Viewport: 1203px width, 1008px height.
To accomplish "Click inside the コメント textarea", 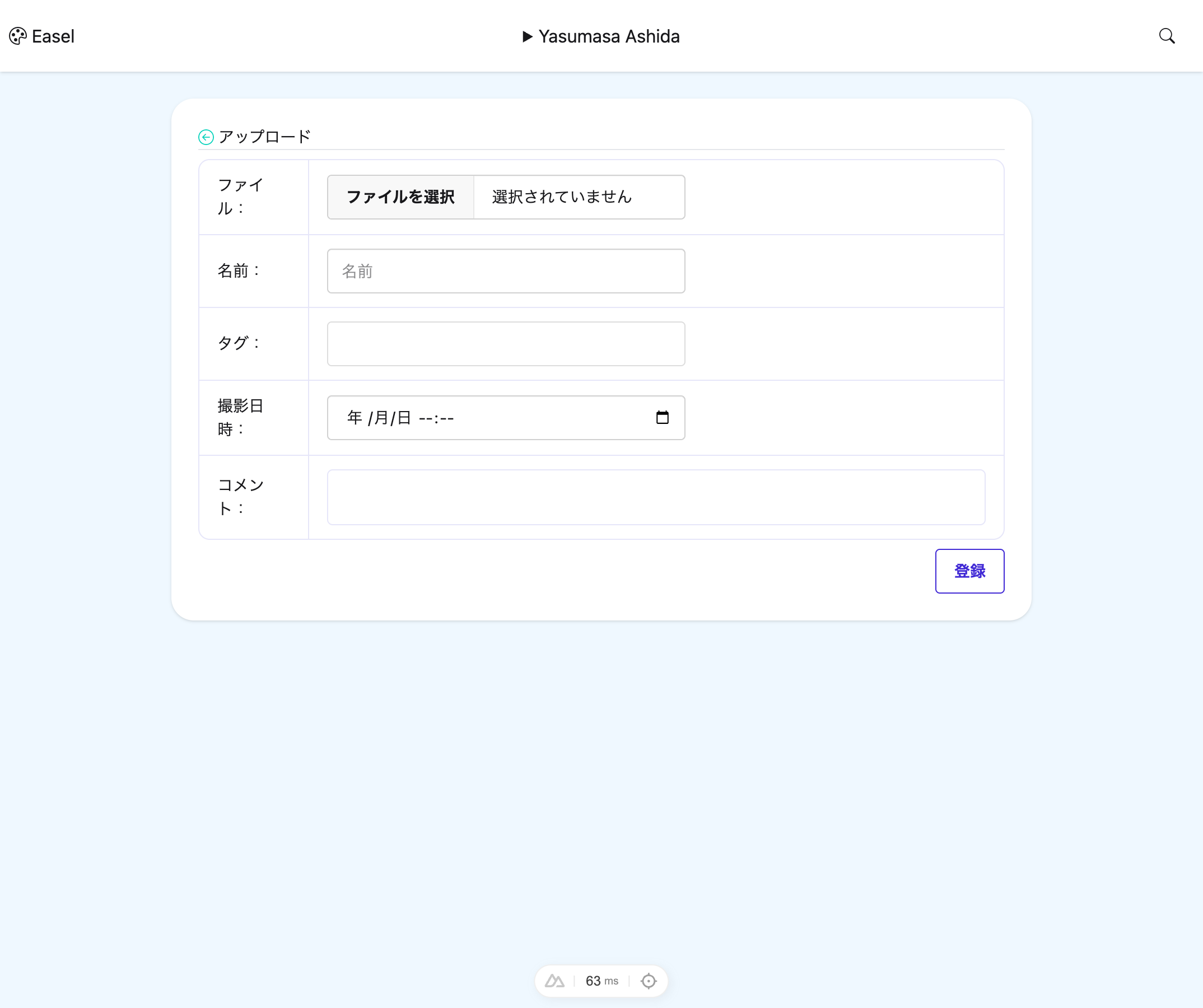I will pos(655,497).
